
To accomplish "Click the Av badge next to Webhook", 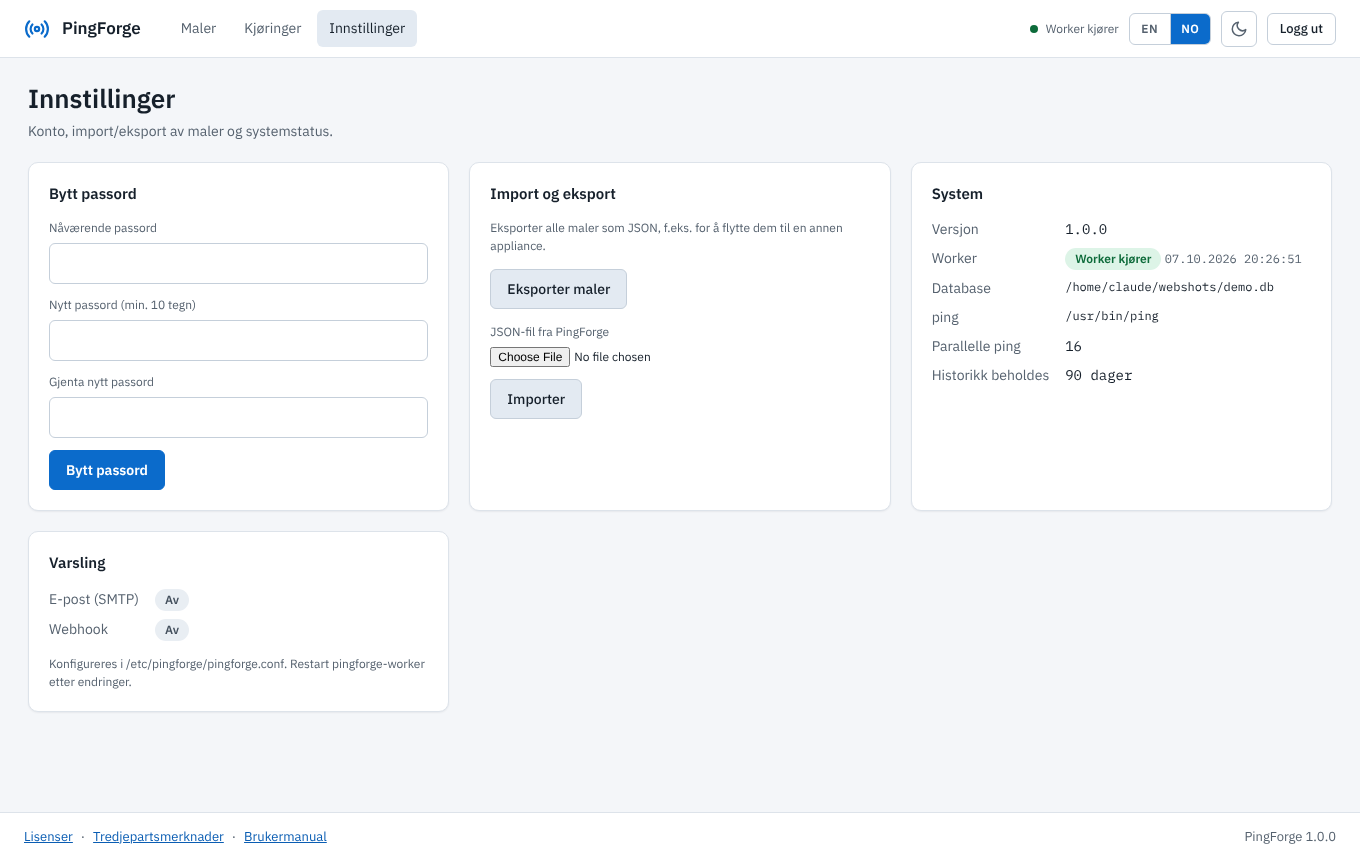I will click(x=172, y=630).
